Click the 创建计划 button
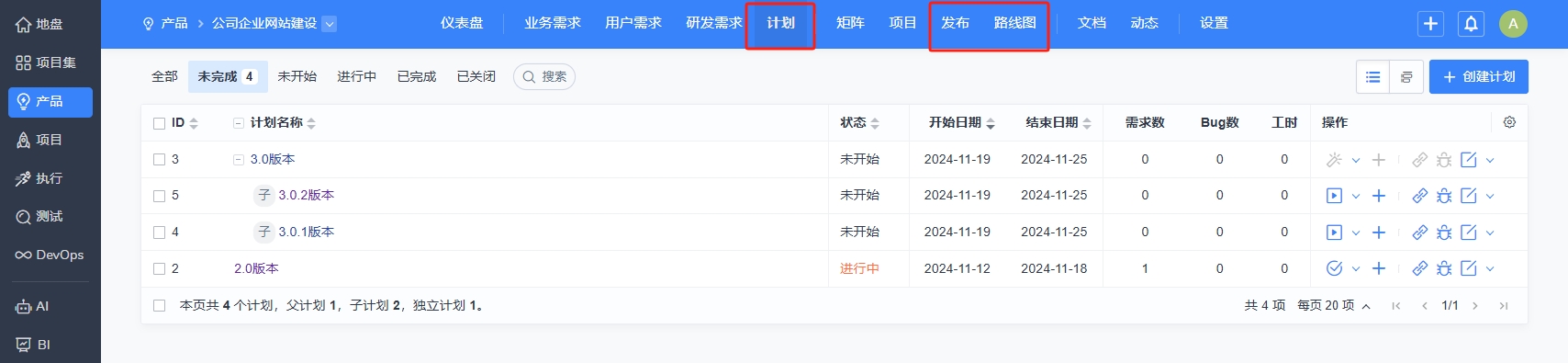Image resolution: width=1568 pixels, height=363 pixels. [1478, 77]
